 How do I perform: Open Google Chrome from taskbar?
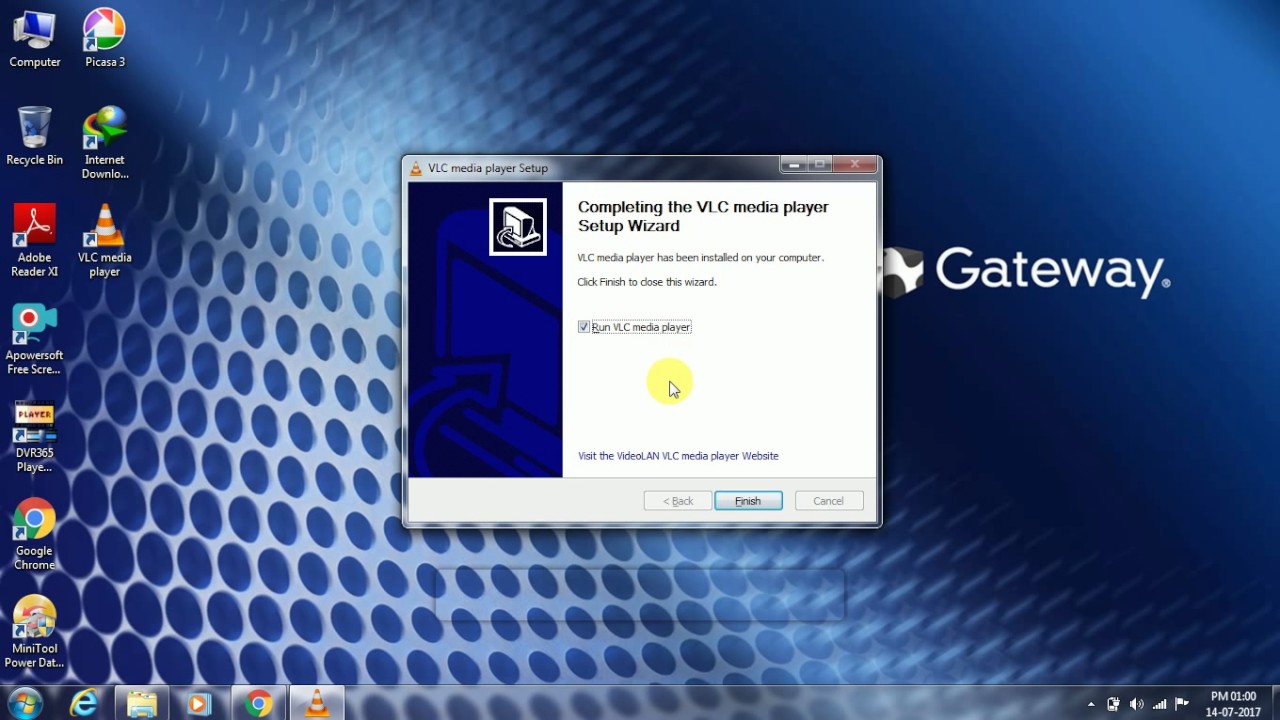(258, 703)
